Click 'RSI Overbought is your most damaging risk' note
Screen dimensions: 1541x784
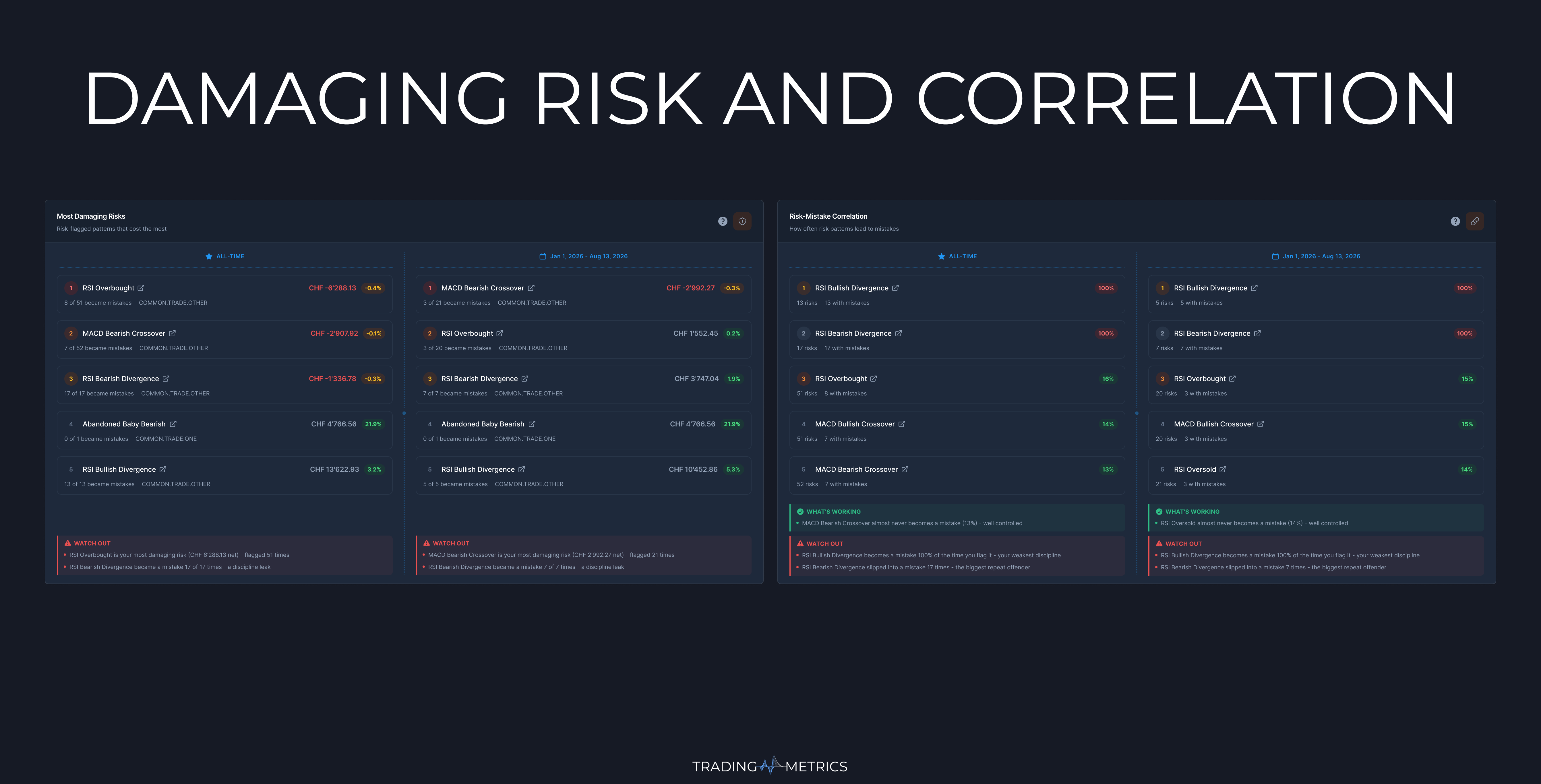pyautogui.click(x=179, y=555)
